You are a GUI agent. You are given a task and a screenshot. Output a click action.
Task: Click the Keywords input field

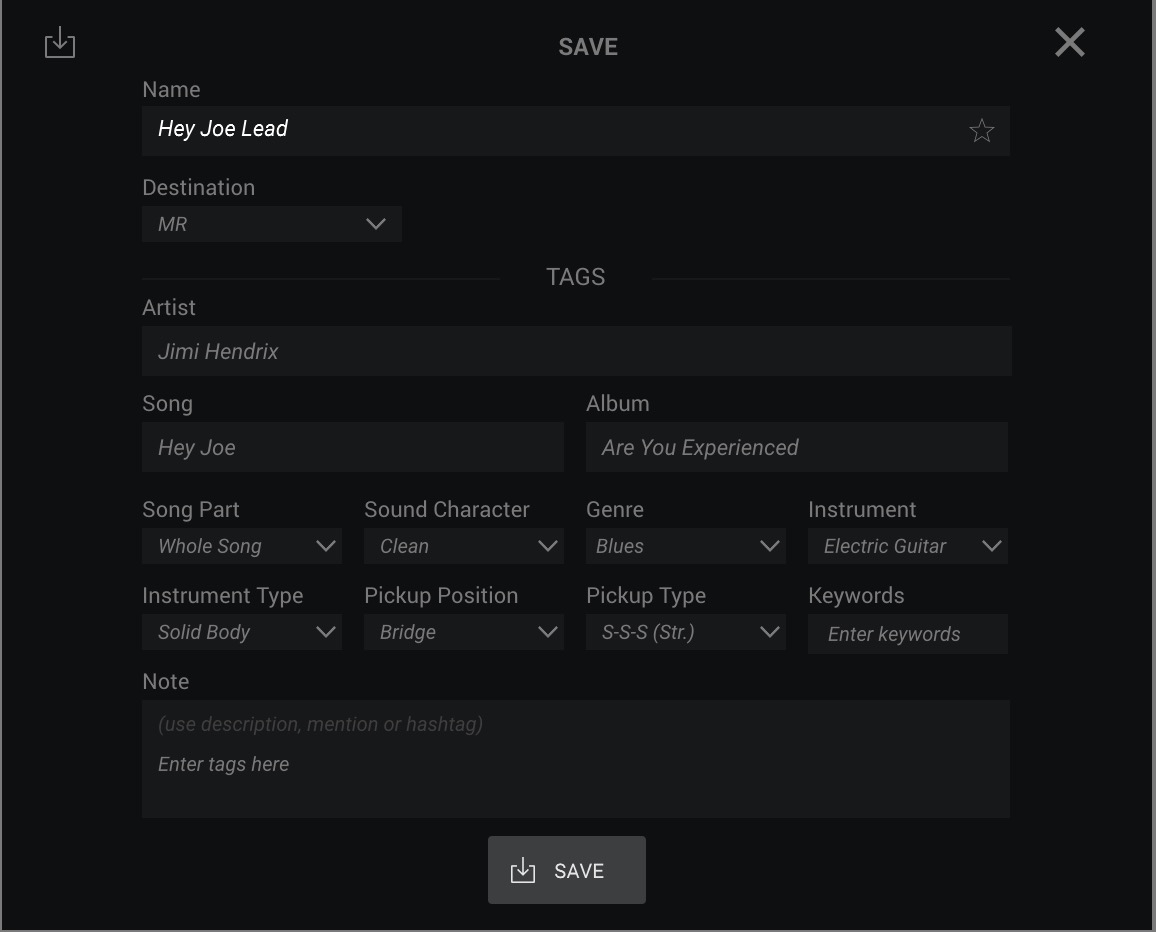[908, 633]
